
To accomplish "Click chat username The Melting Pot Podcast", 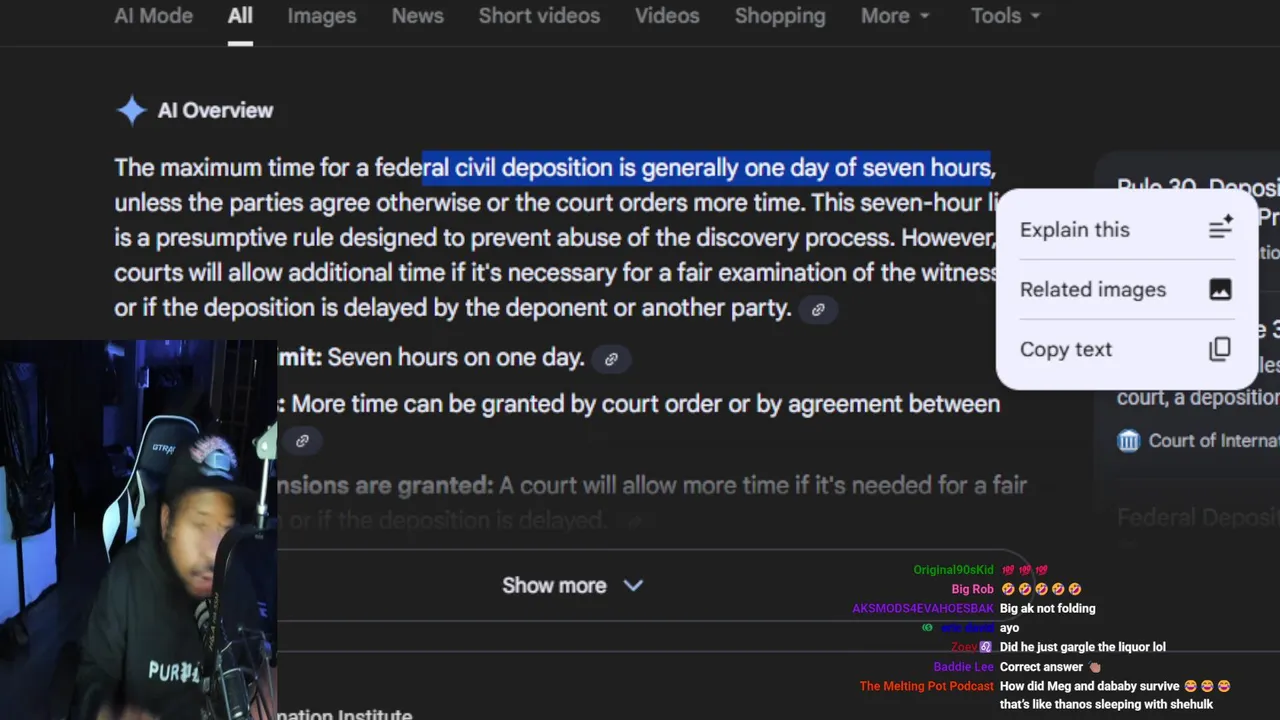I will pos(926,686).
